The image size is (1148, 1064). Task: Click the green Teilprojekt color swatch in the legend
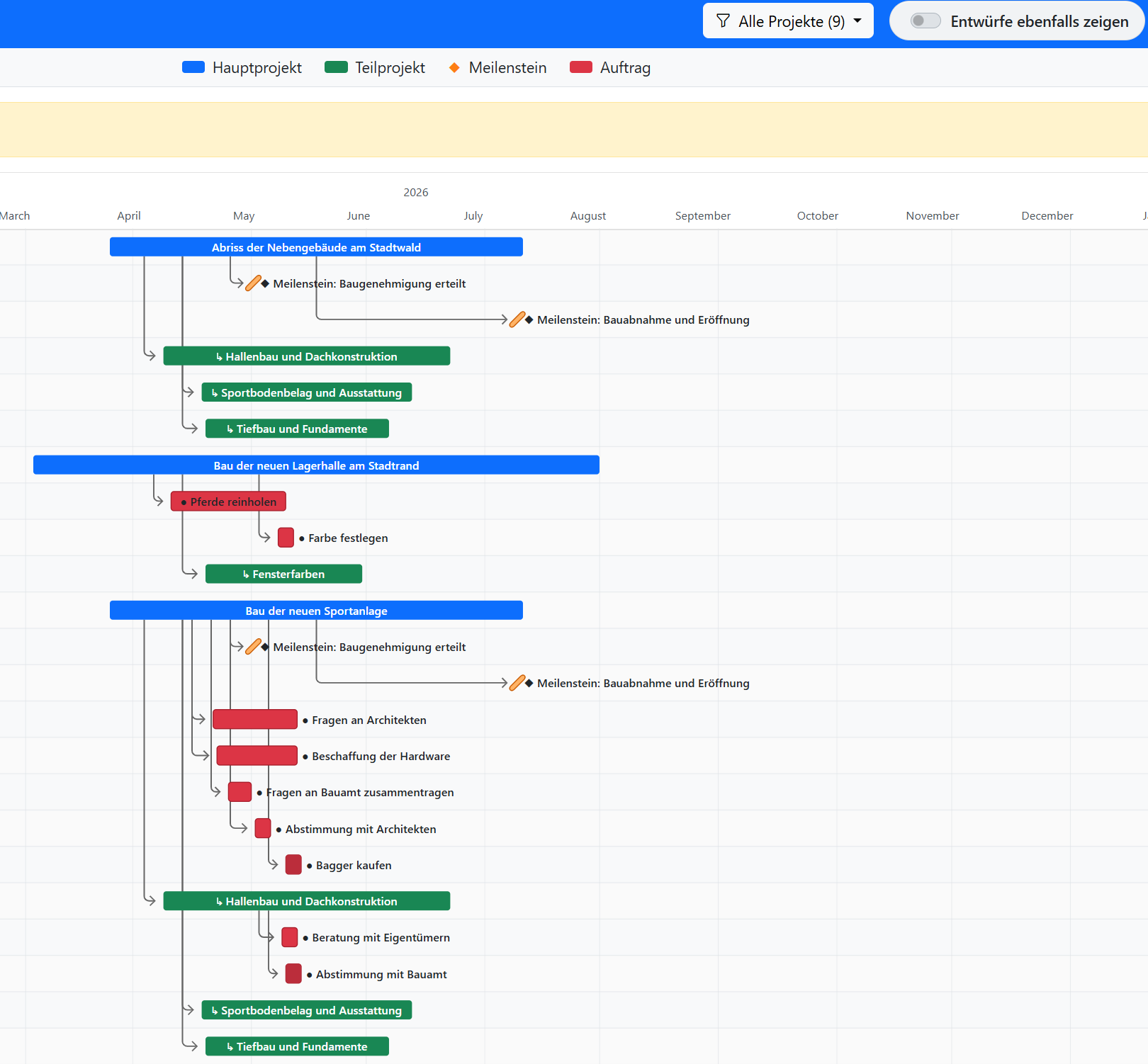(335, 67)
